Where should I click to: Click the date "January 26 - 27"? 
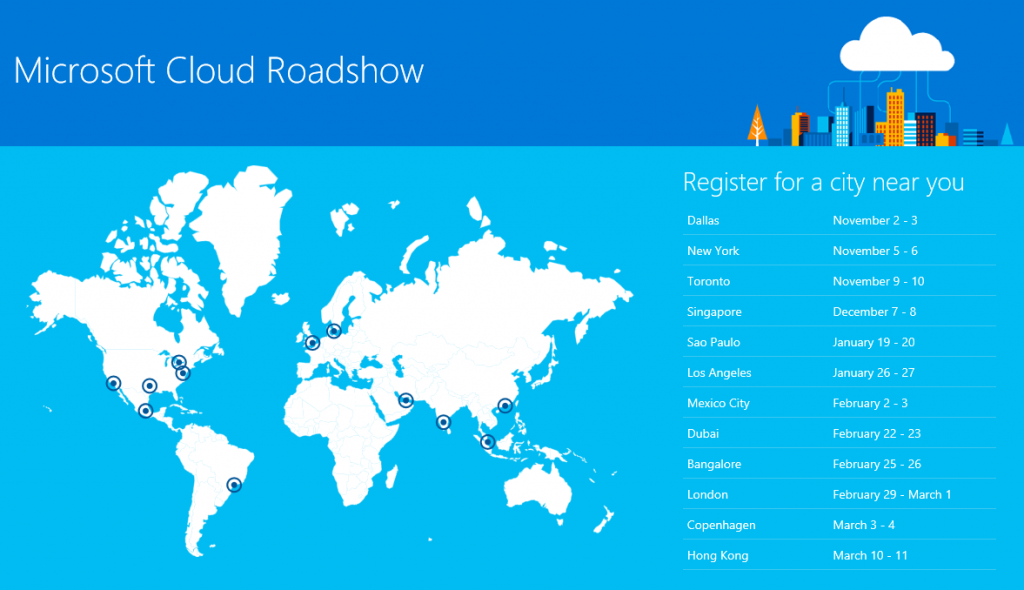(874, 373)
